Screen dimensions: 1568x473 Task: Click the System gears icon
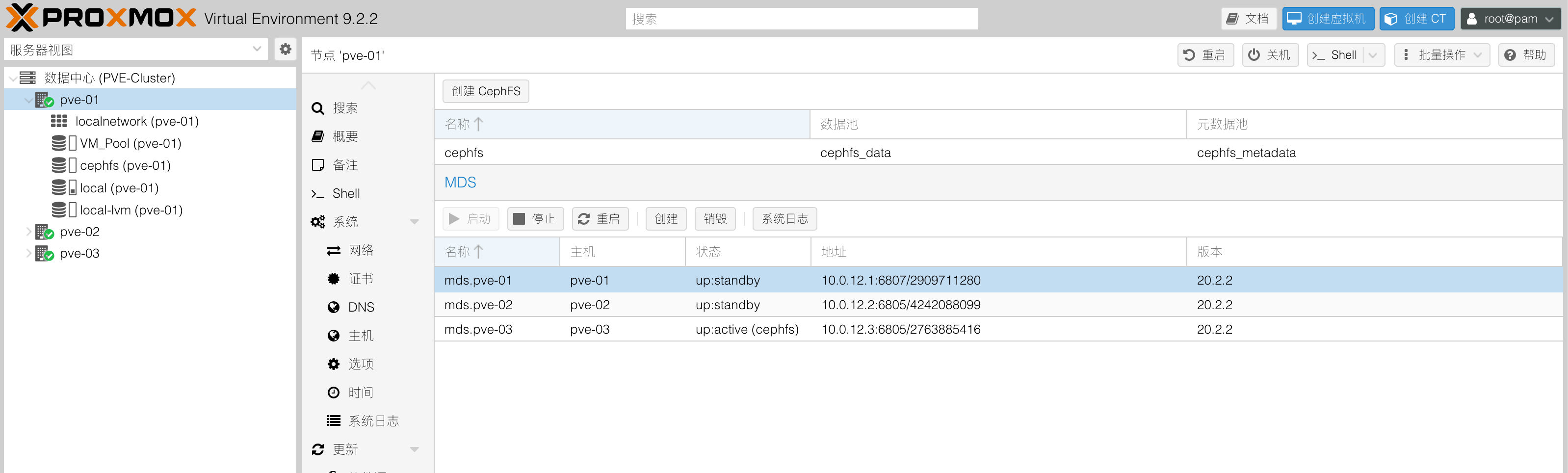(318, 222)
